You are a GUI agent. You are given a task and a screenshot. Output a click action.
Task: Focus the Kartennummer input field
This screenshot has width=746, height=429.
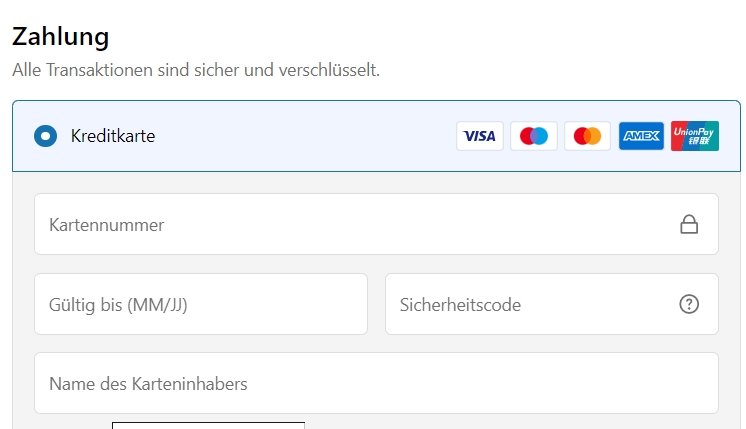[x=376, y=224]
